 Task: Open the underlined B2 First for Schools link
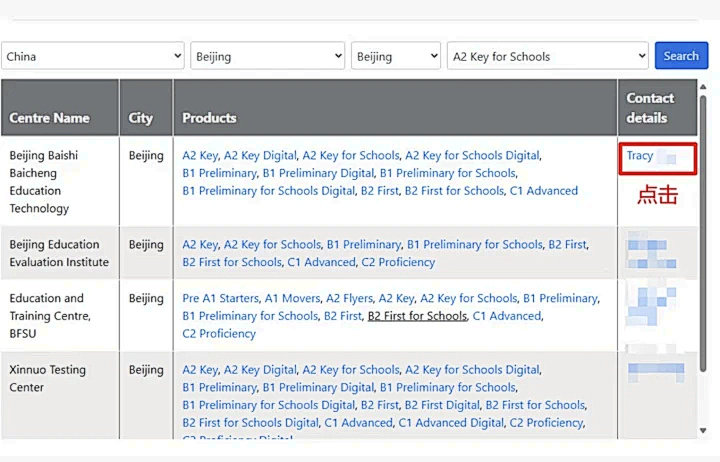(417, 316)
